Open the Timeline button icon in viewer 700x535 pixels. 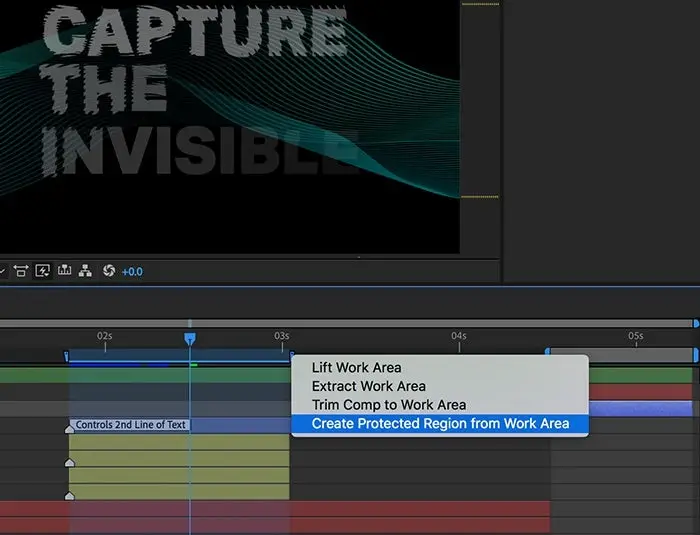pyautogui.click(x=65, y=271)
